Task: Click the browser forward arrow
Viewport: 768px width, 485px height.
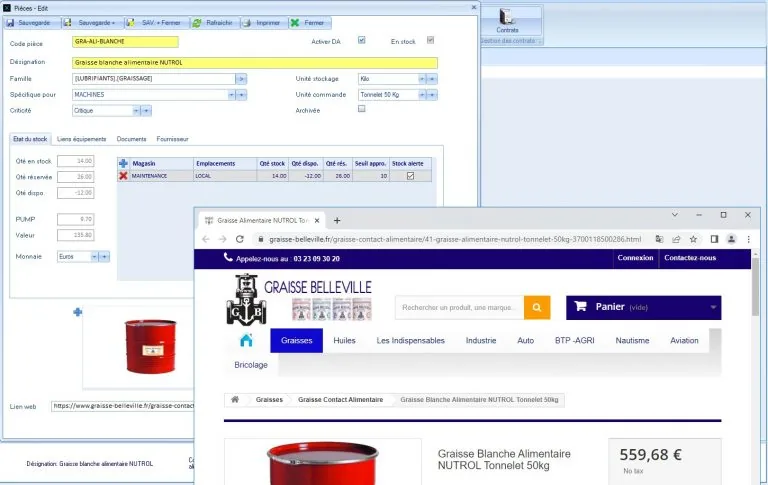Action: (222, 240)
